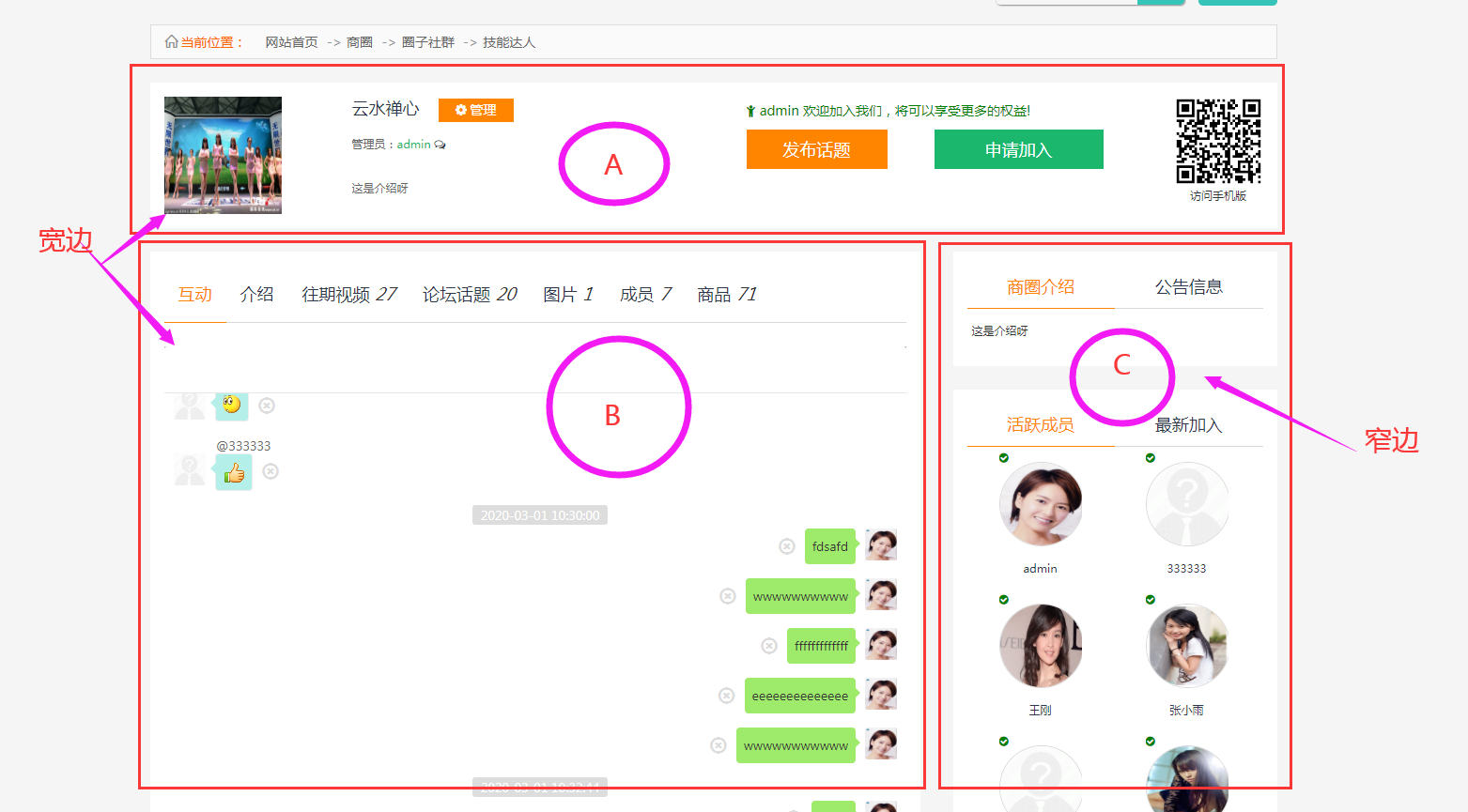
Task: Delete the fdsafd chat message
Action: 787,546
